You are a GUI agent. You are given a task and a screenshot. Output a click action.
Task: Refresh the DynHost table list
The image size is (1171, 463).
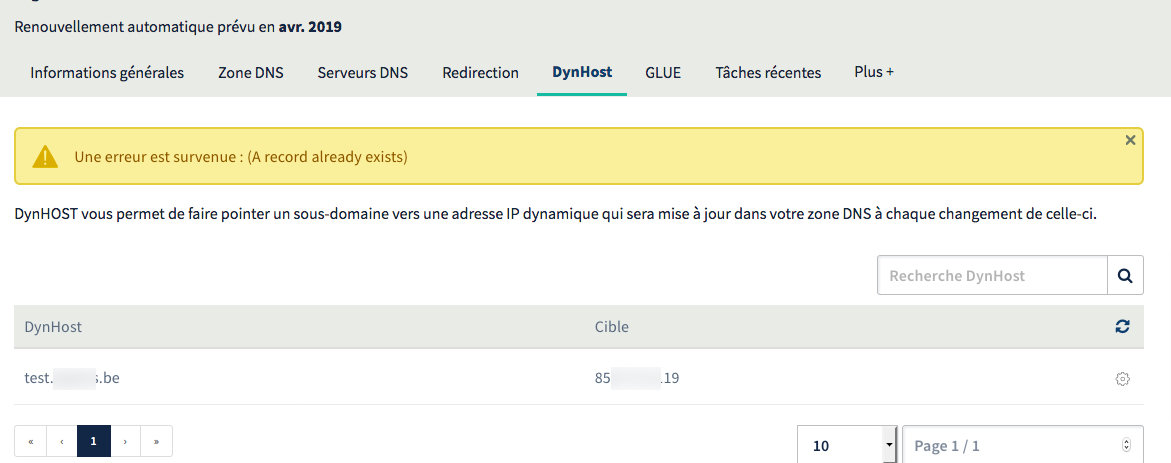click(x=1122, y=327)
